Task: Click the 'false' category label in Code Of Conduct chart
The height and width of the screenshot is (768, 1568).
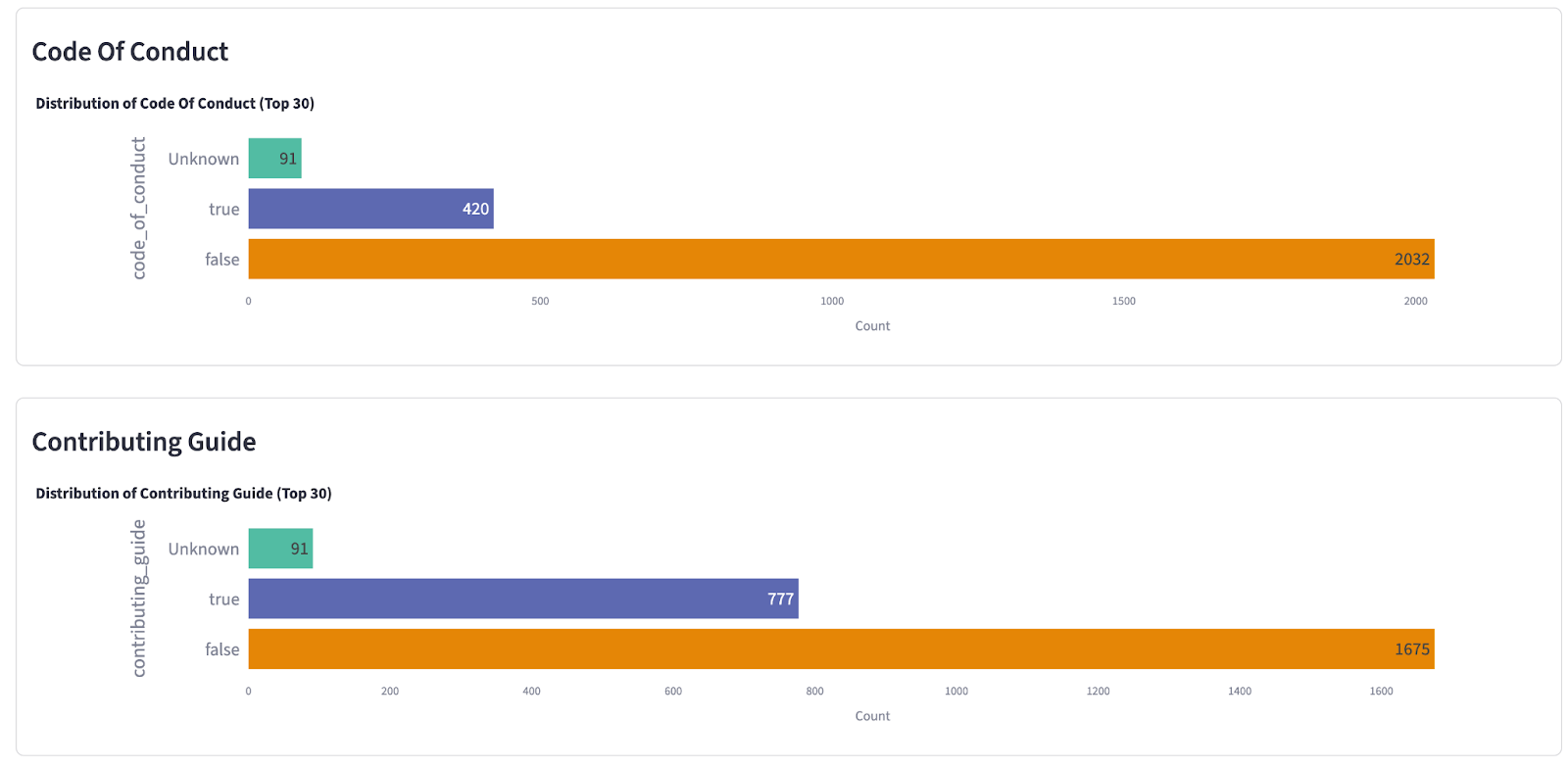Action: (221, 260)
